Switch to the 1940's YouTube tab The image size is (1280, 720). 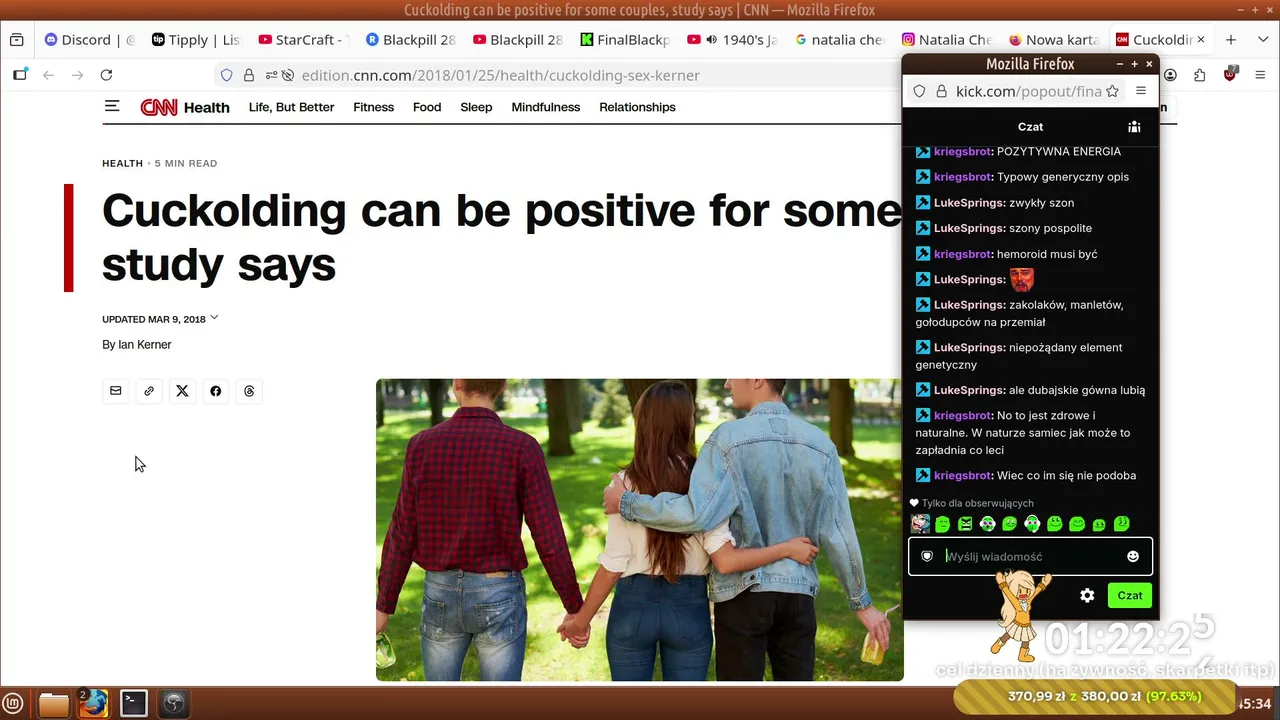[x=731, y=40]
